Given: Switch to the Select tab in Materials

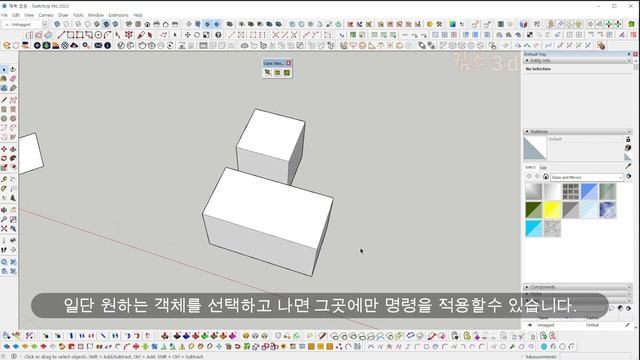Looking at the screenshot, I should click(x=530, y=167).
